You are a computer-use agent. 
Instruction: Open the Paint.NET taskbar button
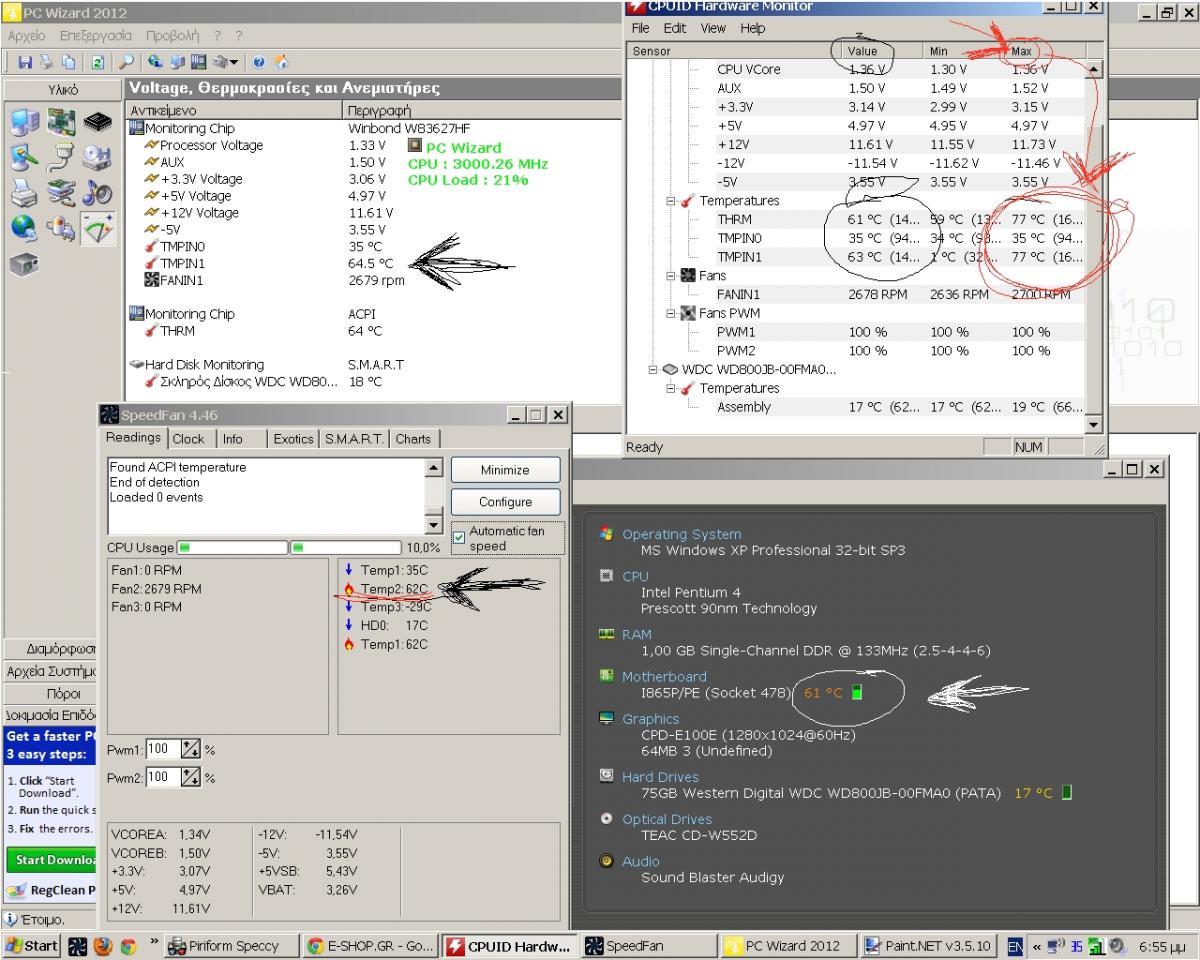point(928,946)
